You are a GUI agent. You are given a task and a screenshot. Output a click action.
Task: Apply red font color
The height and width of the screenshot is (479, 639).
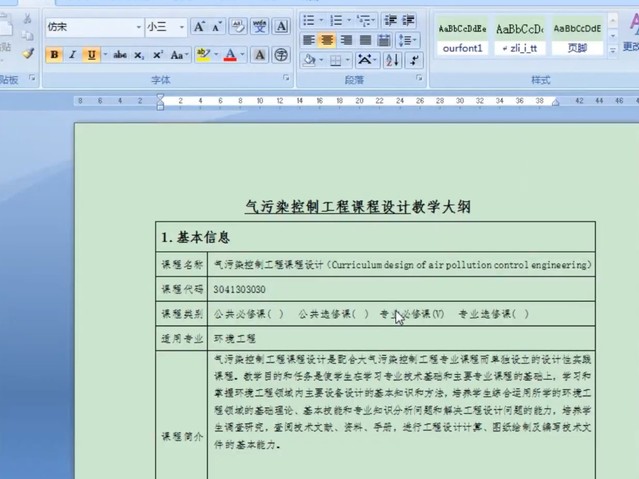point(230,55)
